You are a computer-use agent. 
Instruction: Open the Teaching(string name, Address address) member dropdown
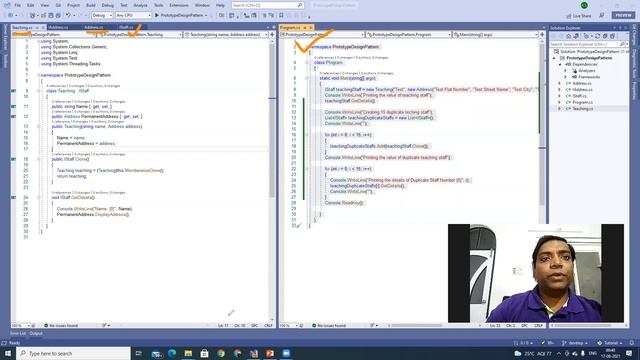[x=226, y=35]
